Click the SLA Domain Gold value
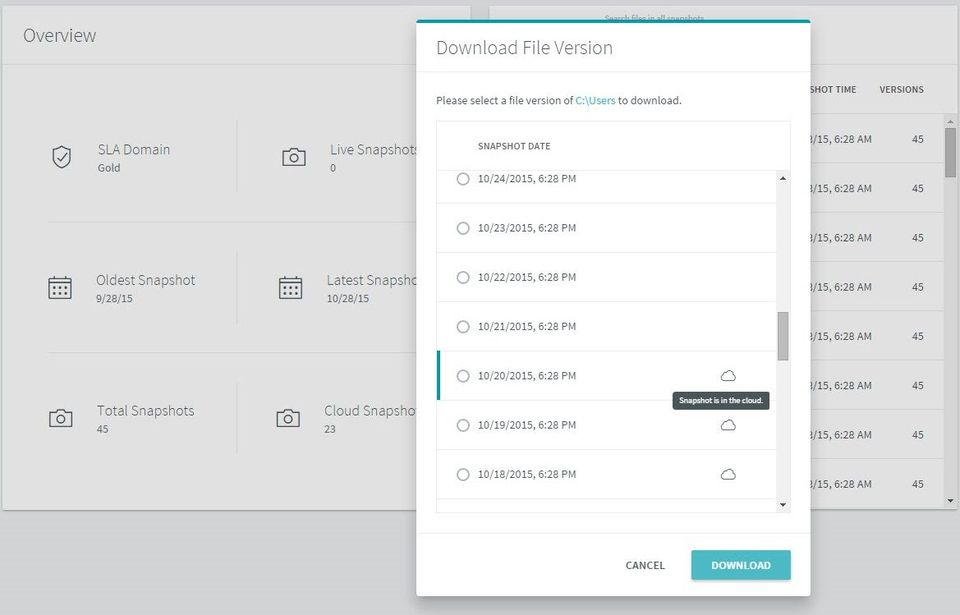Screen dimensions: 960x615 pos(109,168)
